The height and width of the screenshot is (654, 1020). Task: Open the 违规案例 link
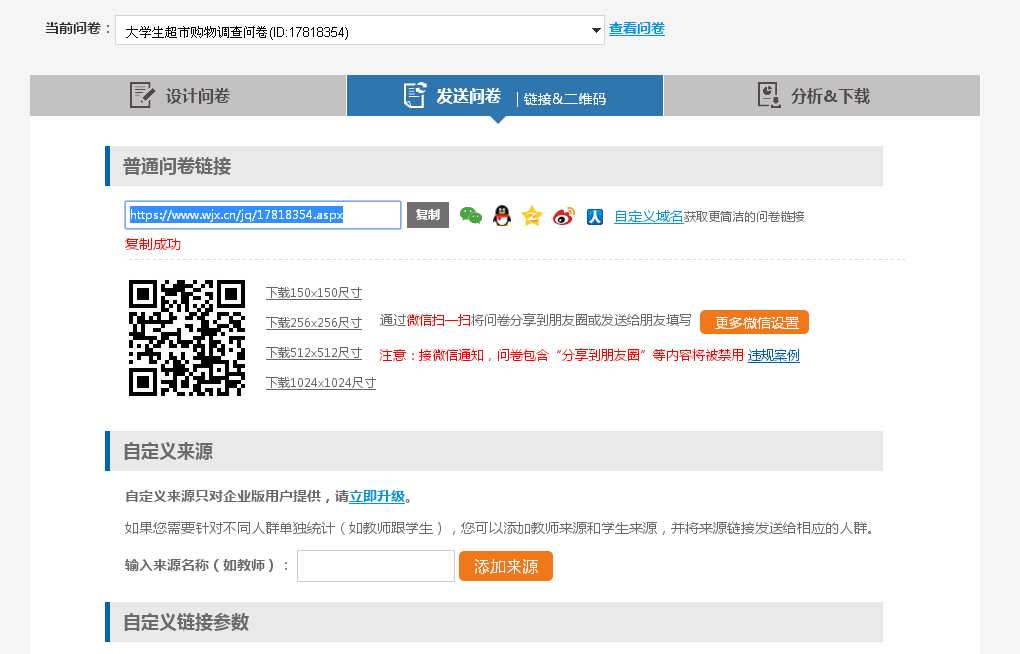[773, 355]
